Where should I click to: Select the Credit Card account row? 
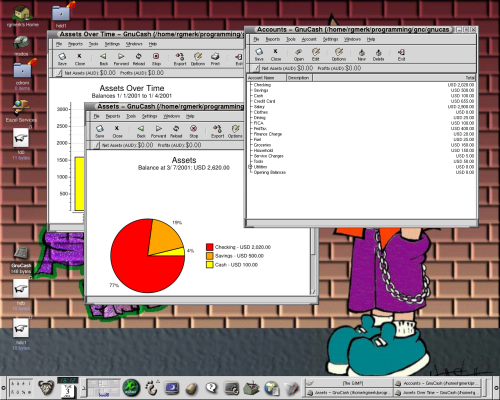362,101
